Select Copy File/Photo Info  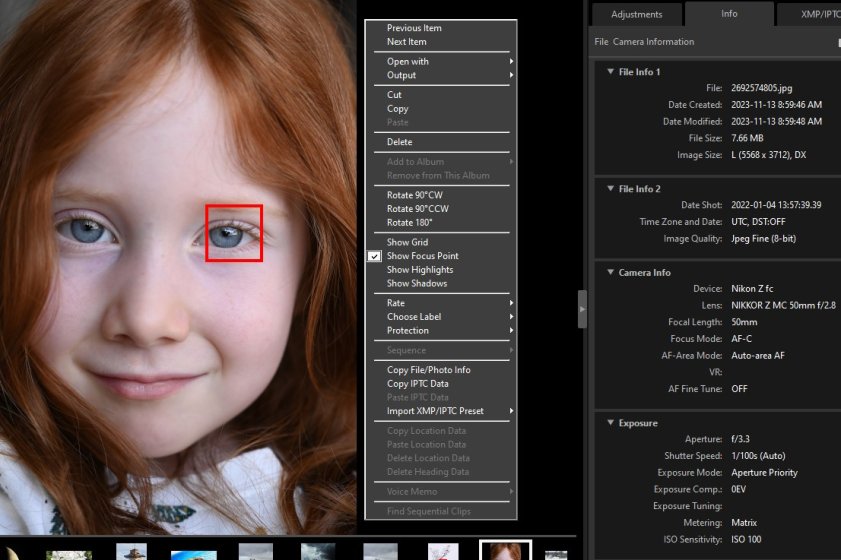(429, 370)
